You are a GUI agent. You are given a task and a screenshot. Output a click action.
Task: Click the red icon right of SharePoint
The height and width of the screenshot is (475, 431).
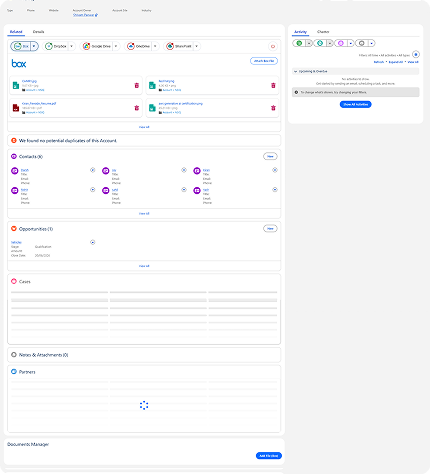[273, 46]
